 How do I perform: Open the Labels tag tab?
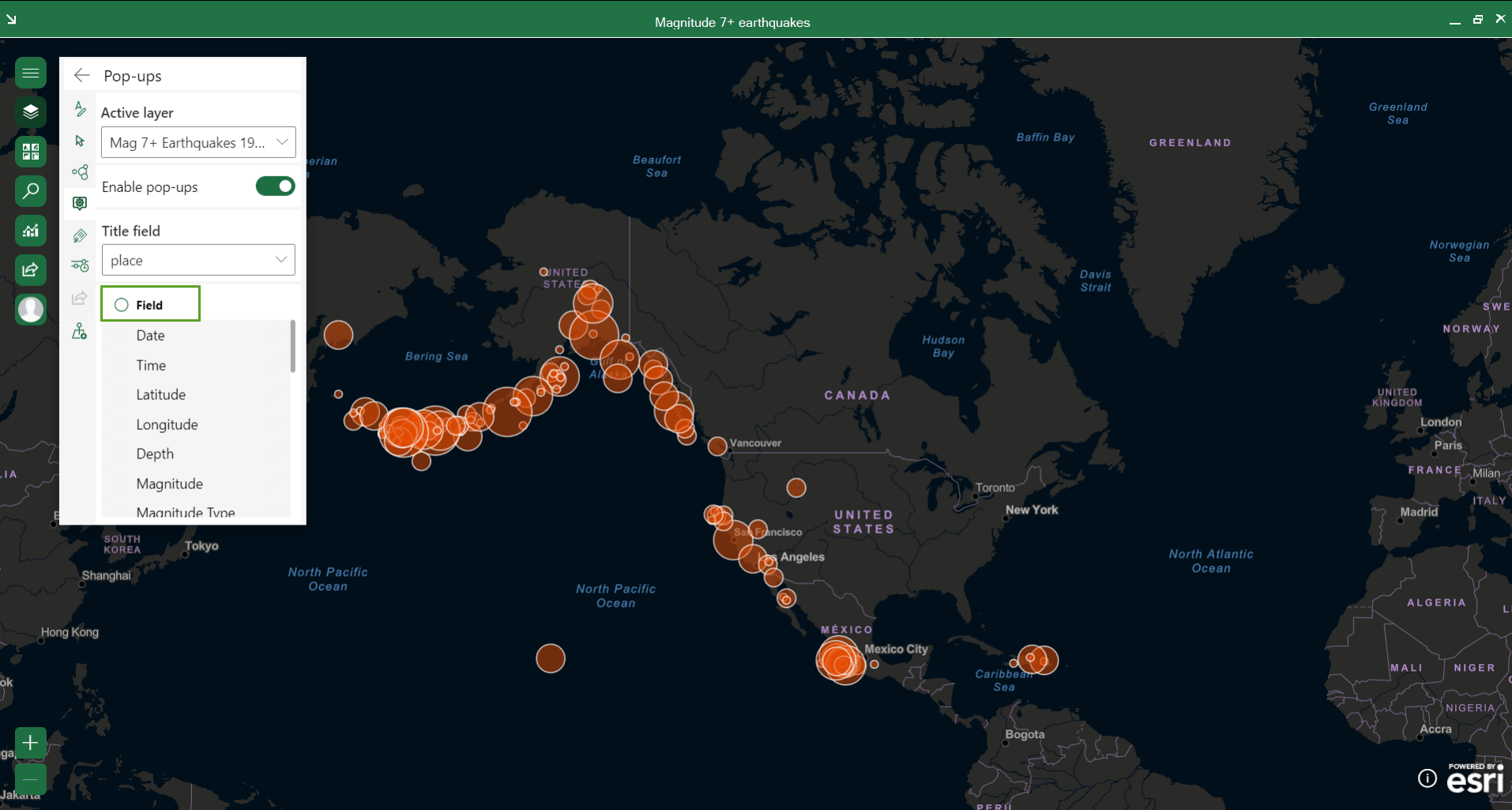click(x=80, y=235)
